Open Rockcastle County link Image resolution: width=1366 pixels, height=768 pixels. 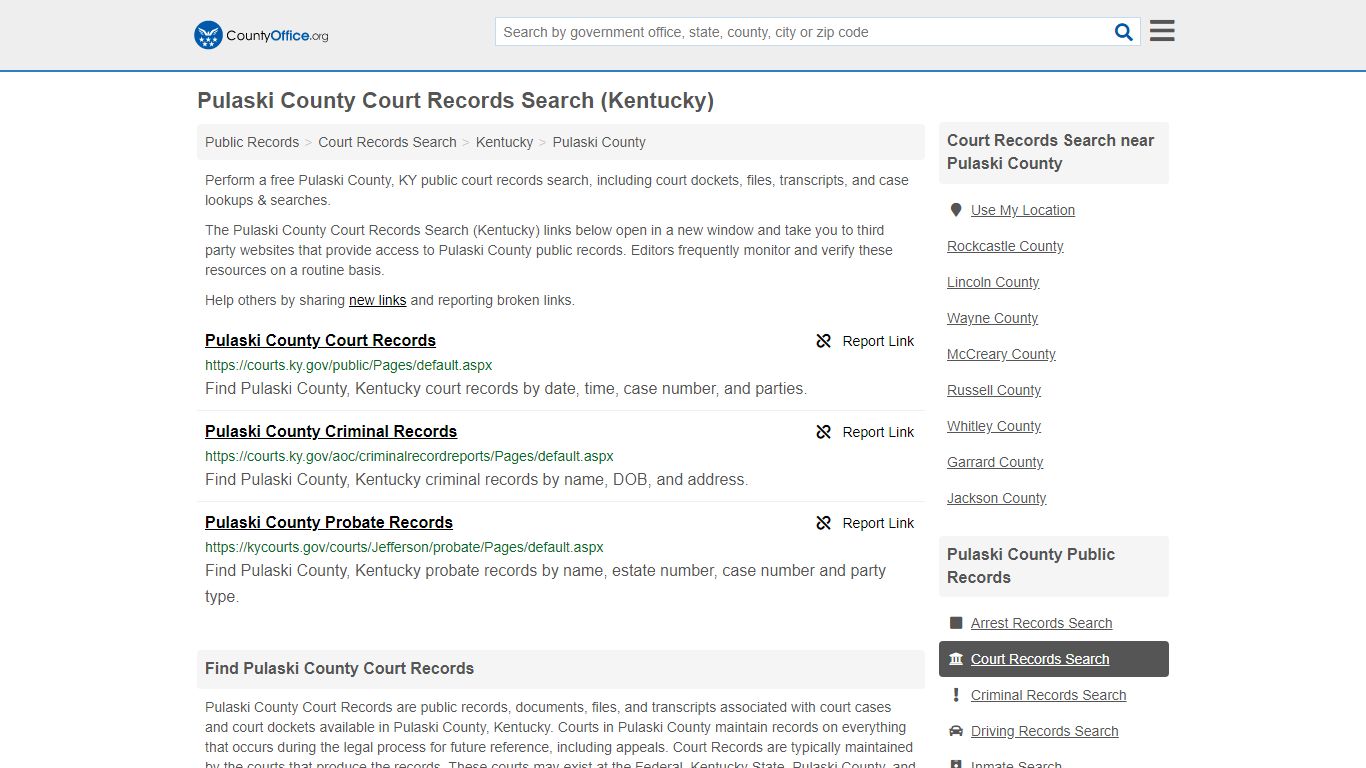[x=1005, y=246]
